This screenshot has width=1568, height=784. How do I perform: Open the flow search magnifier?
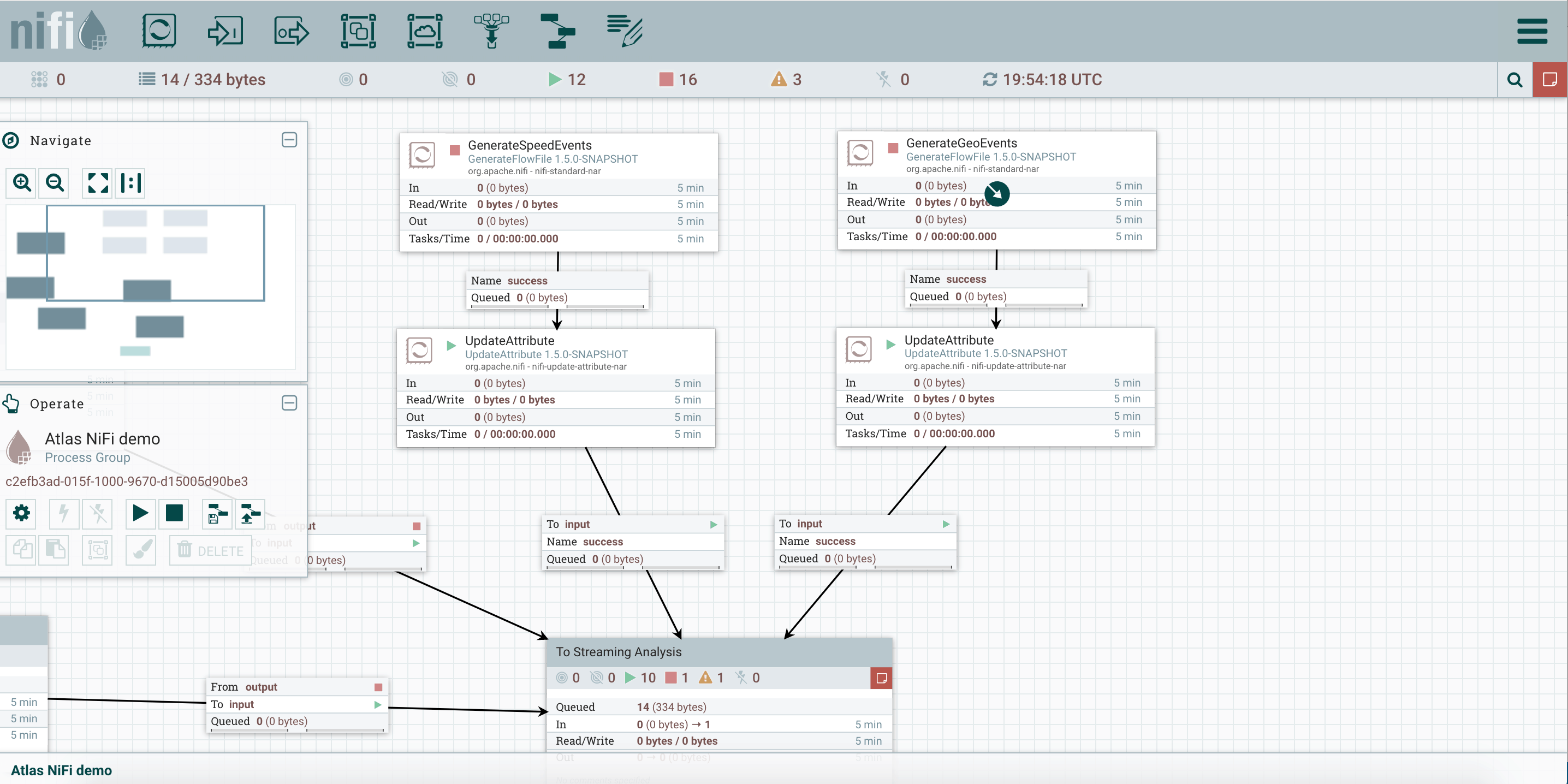click(x=1514, y=80)
